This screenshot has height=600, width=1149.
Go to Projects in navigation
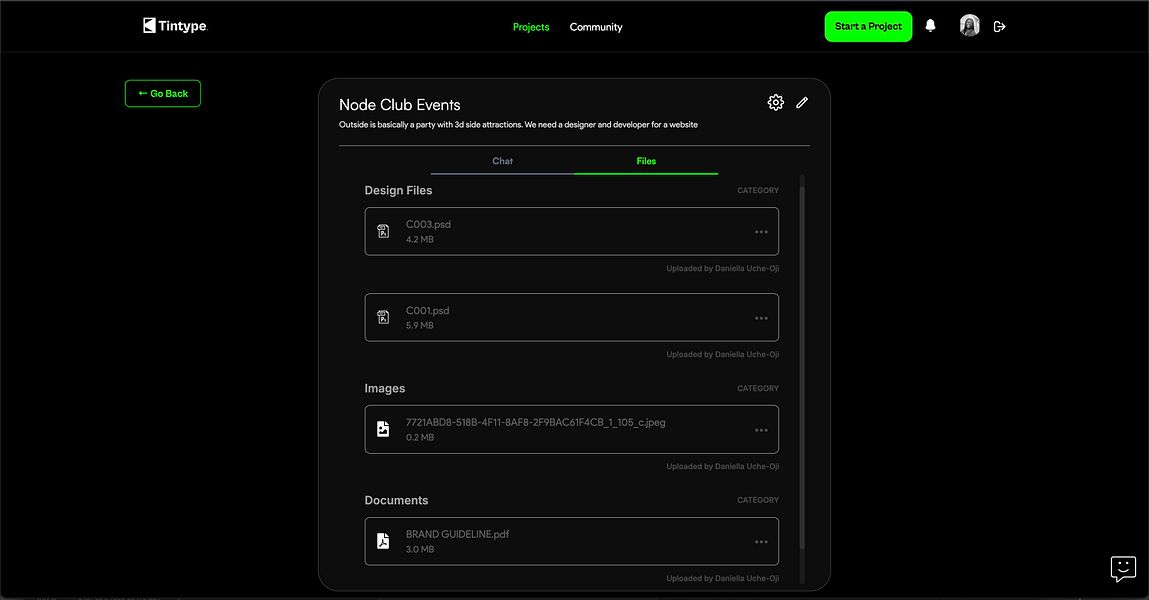coord(531,27)
